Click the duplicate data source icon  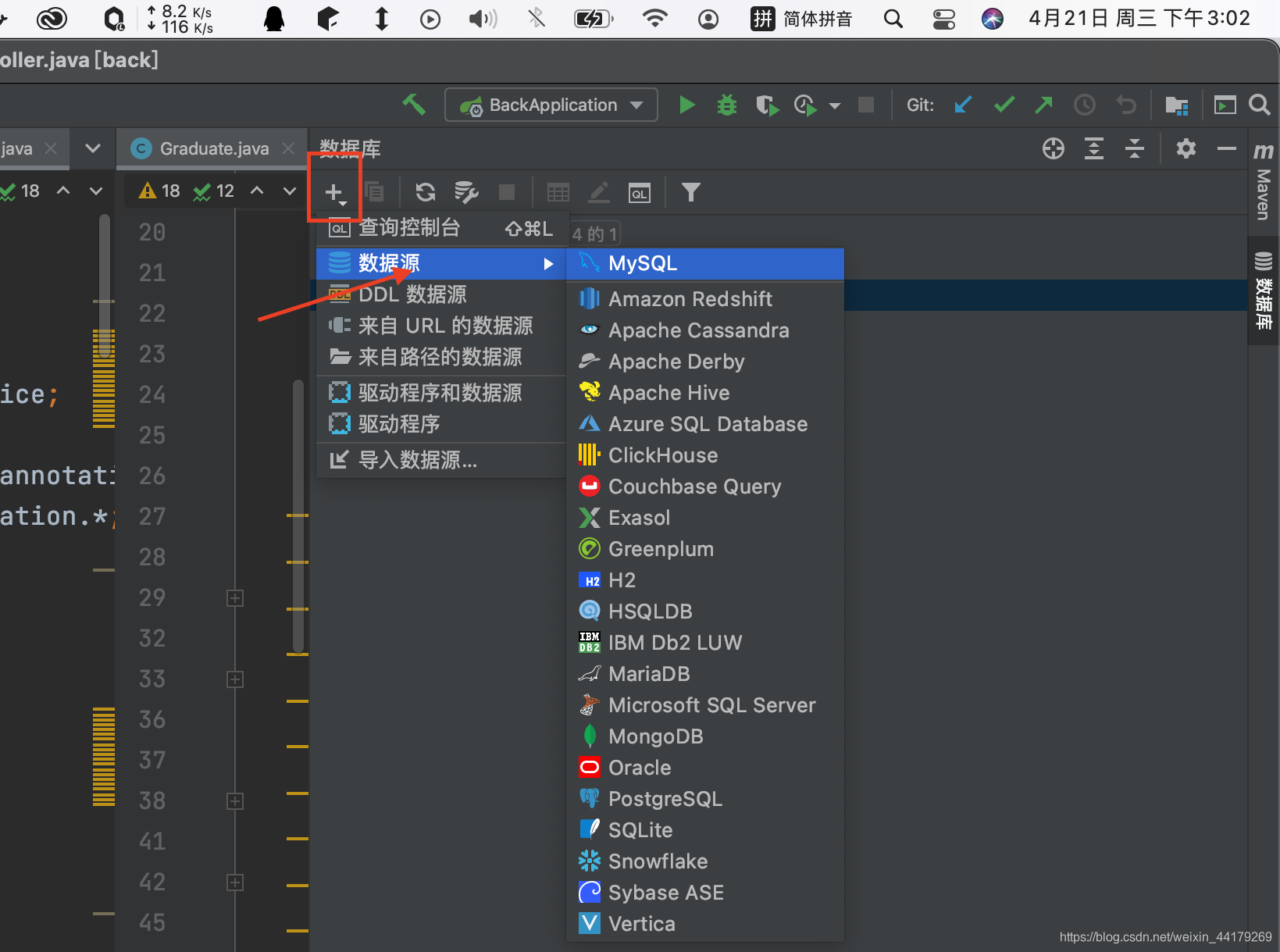(375, 192)
